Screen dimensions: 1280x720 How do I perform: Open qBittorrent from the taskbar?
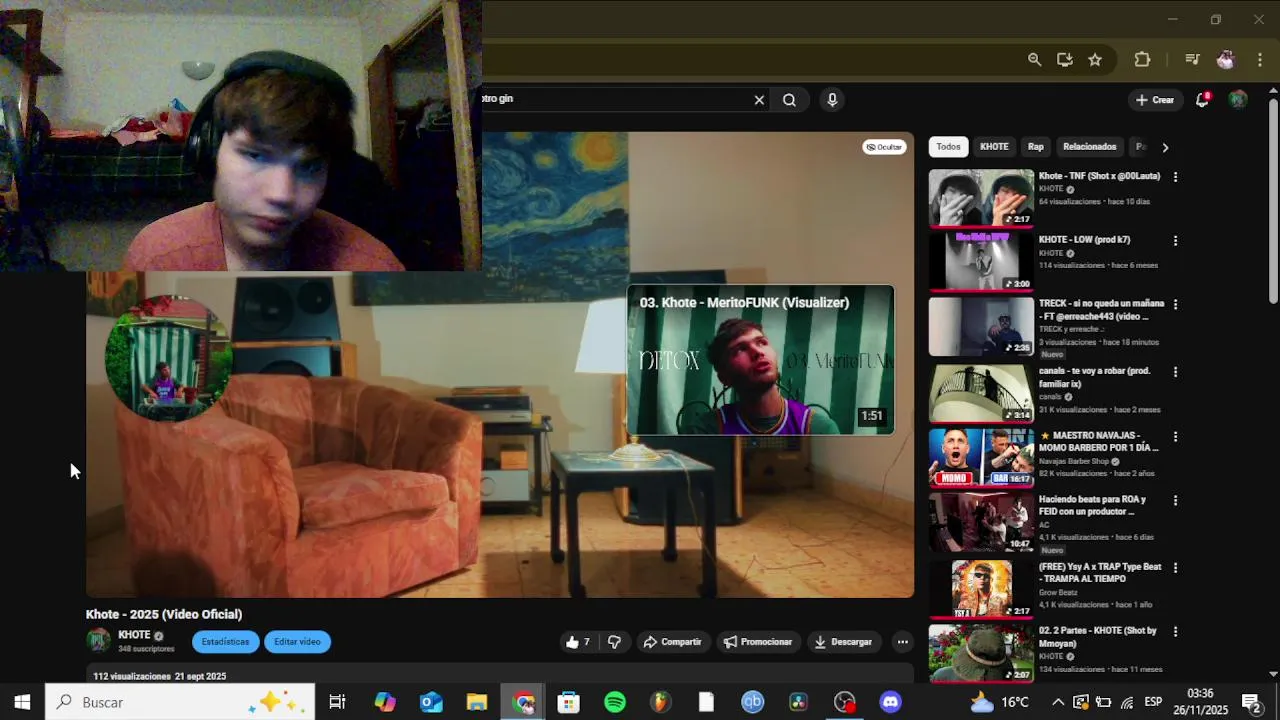[752, 702]
